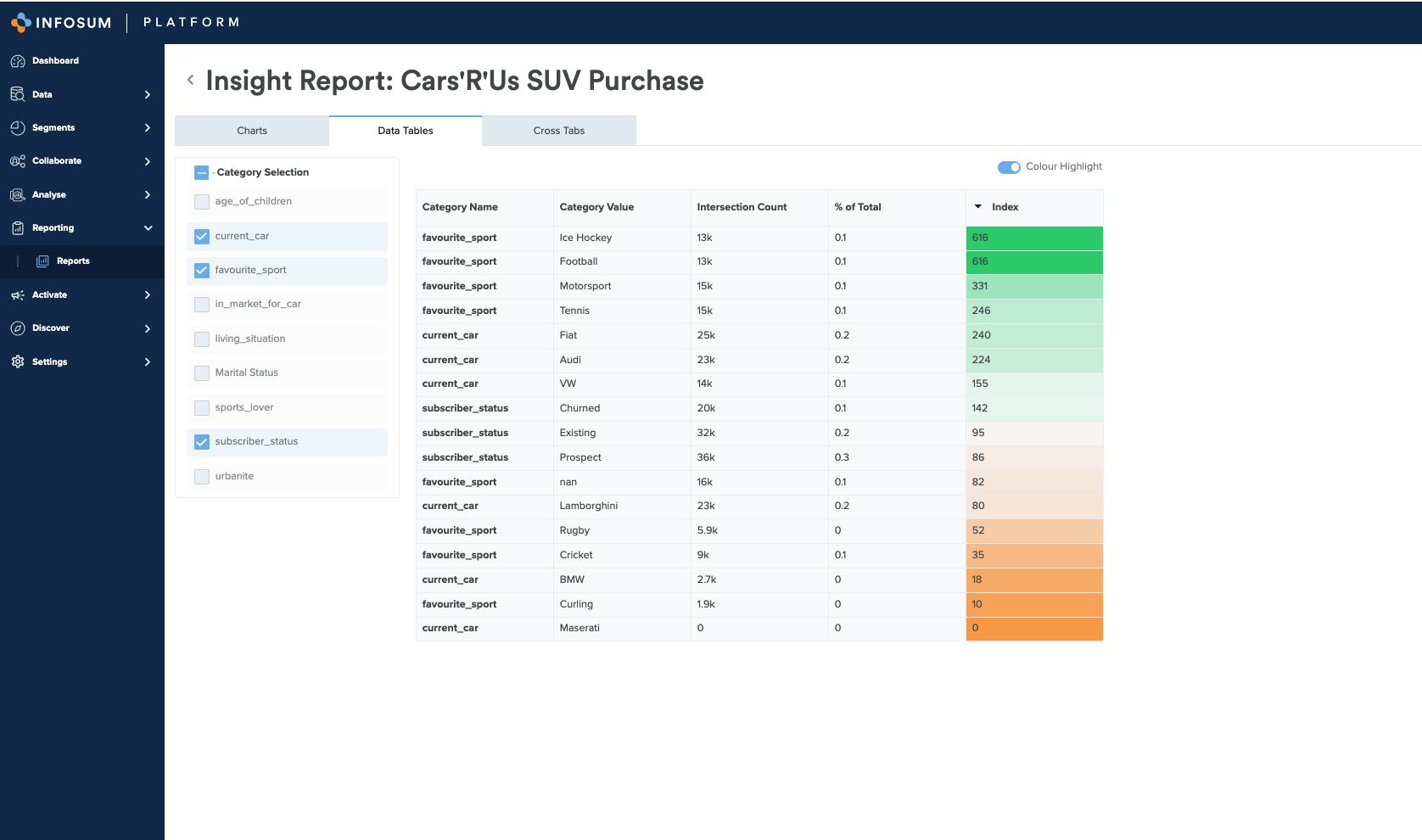The image size is (1422, 840).
Task: Click the Reporting sidebar icon
Action: click(x=18, y=228)
